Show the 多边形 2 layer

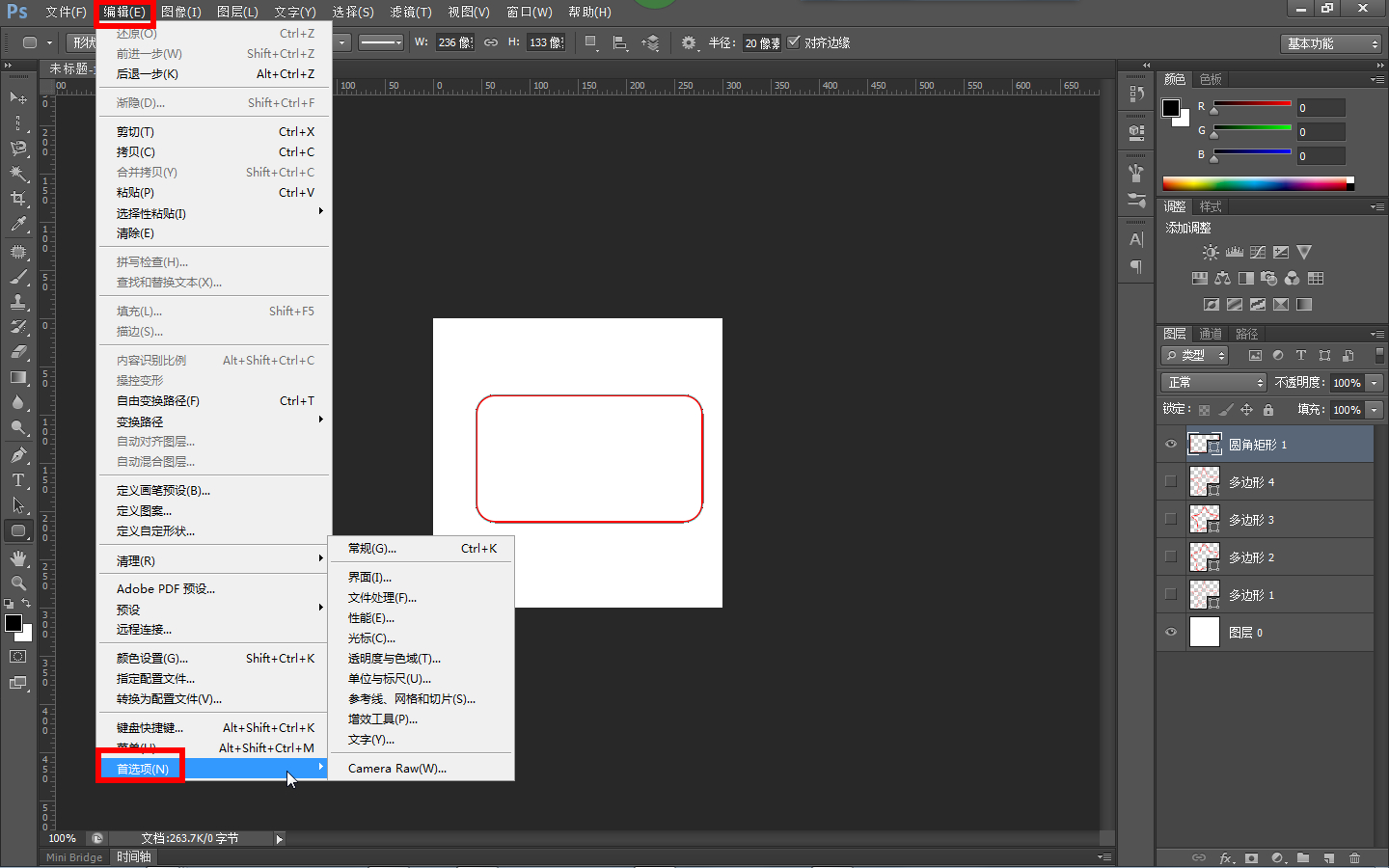(1171, 556)
